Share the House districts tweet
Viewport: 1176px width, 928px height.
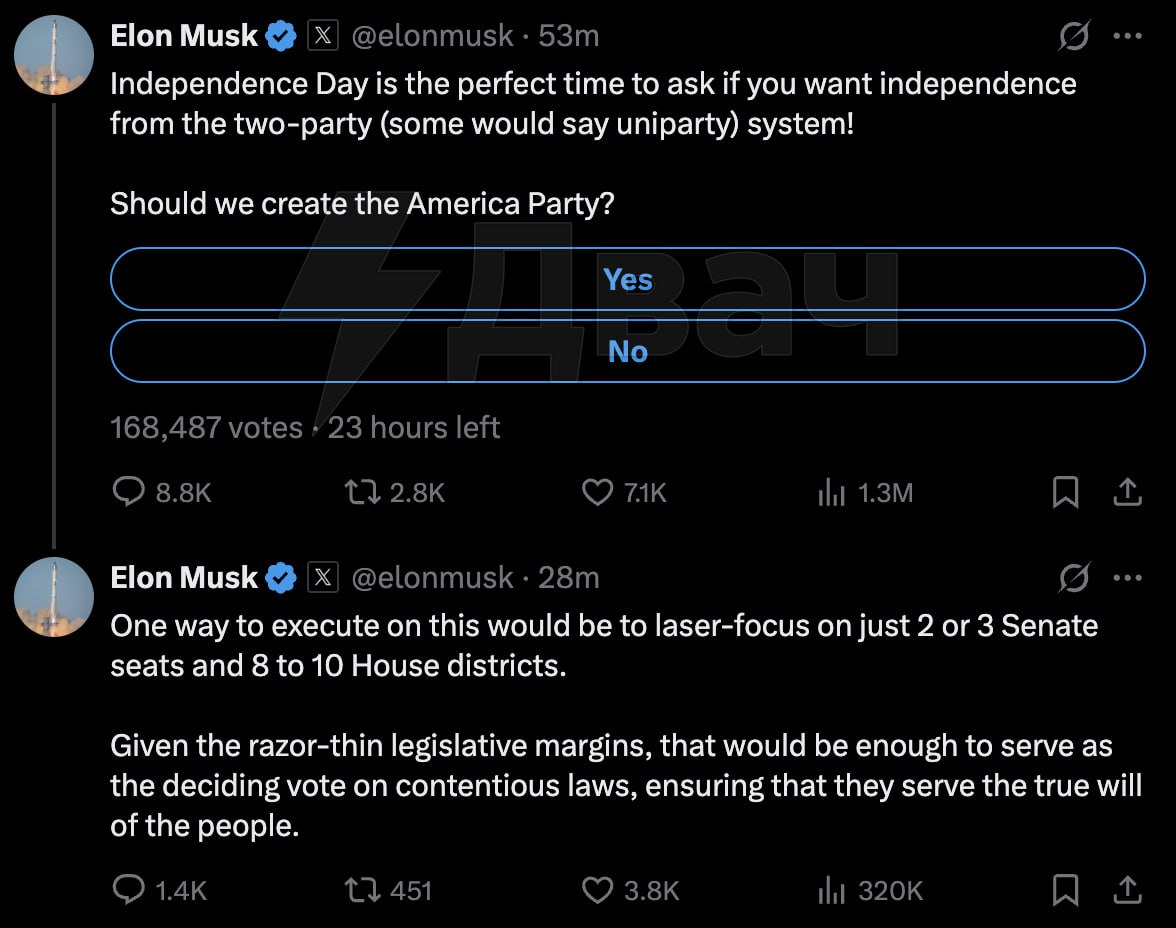[x=1127, y=890]
